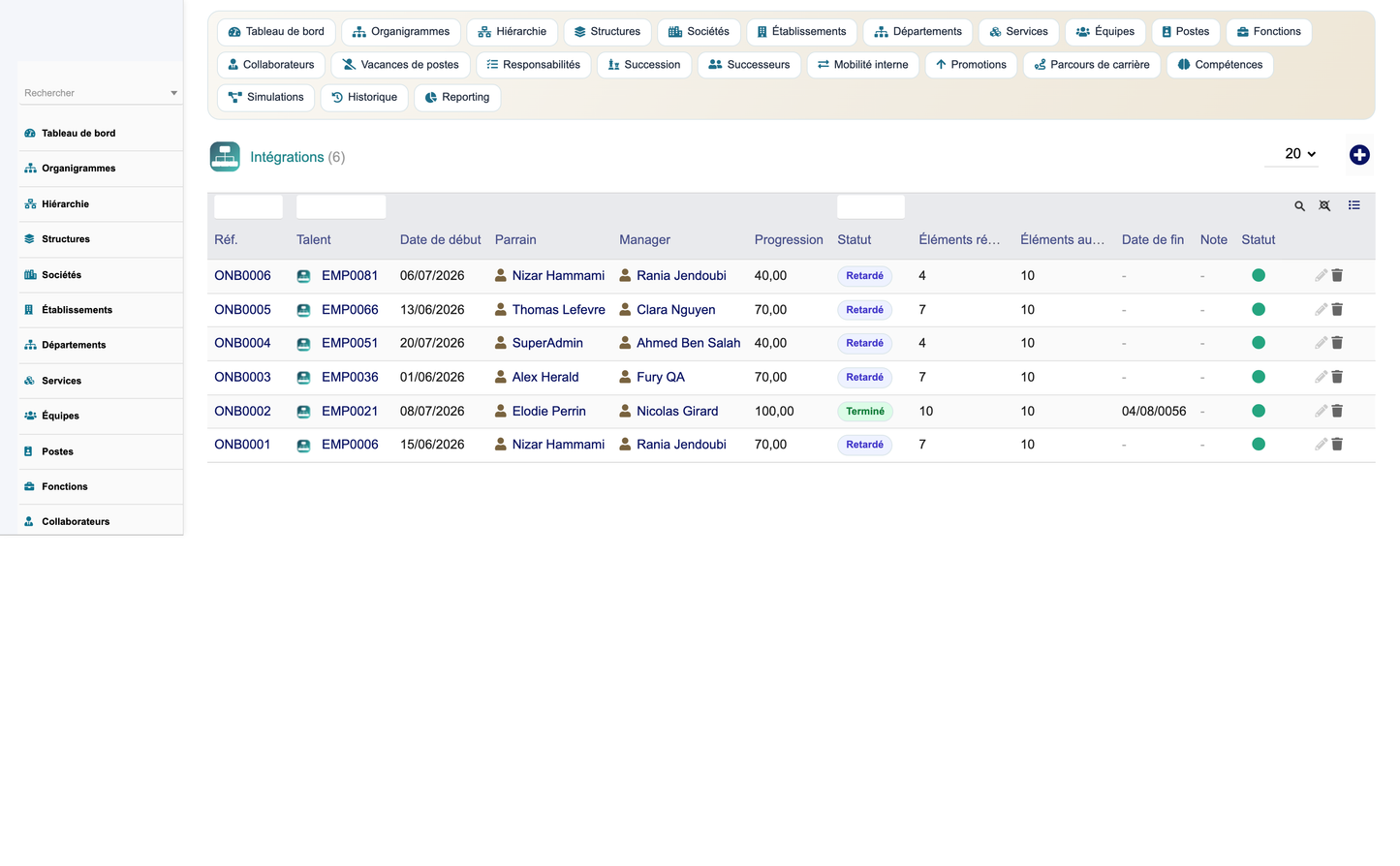
Task: Delete row ONB0001 with trash icon
Action: (x=1337, y=445)
